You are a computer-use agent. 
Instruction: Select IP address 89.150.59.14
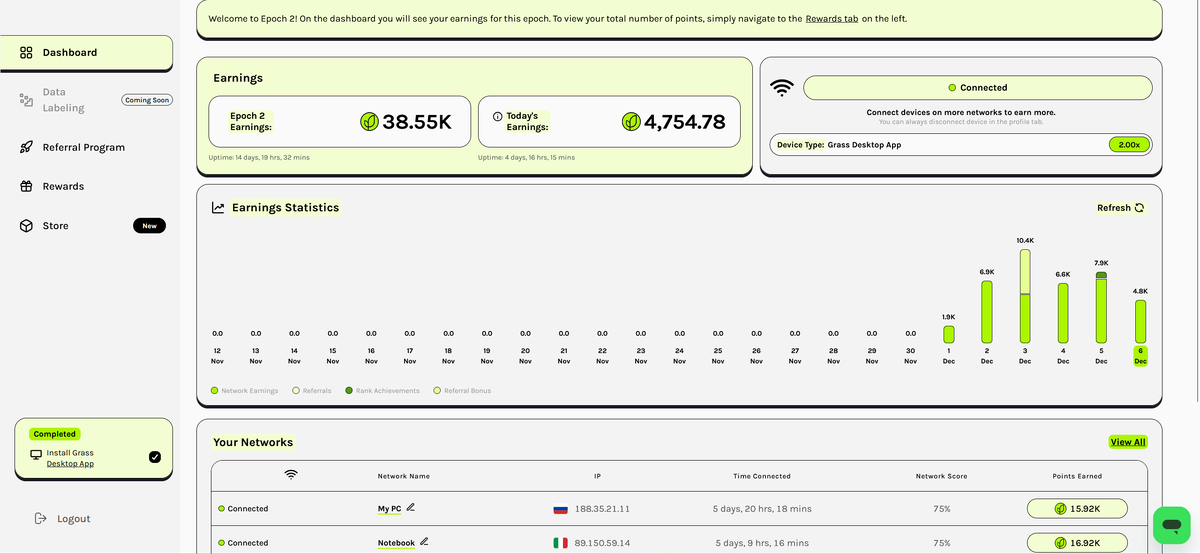pos(602,543)
